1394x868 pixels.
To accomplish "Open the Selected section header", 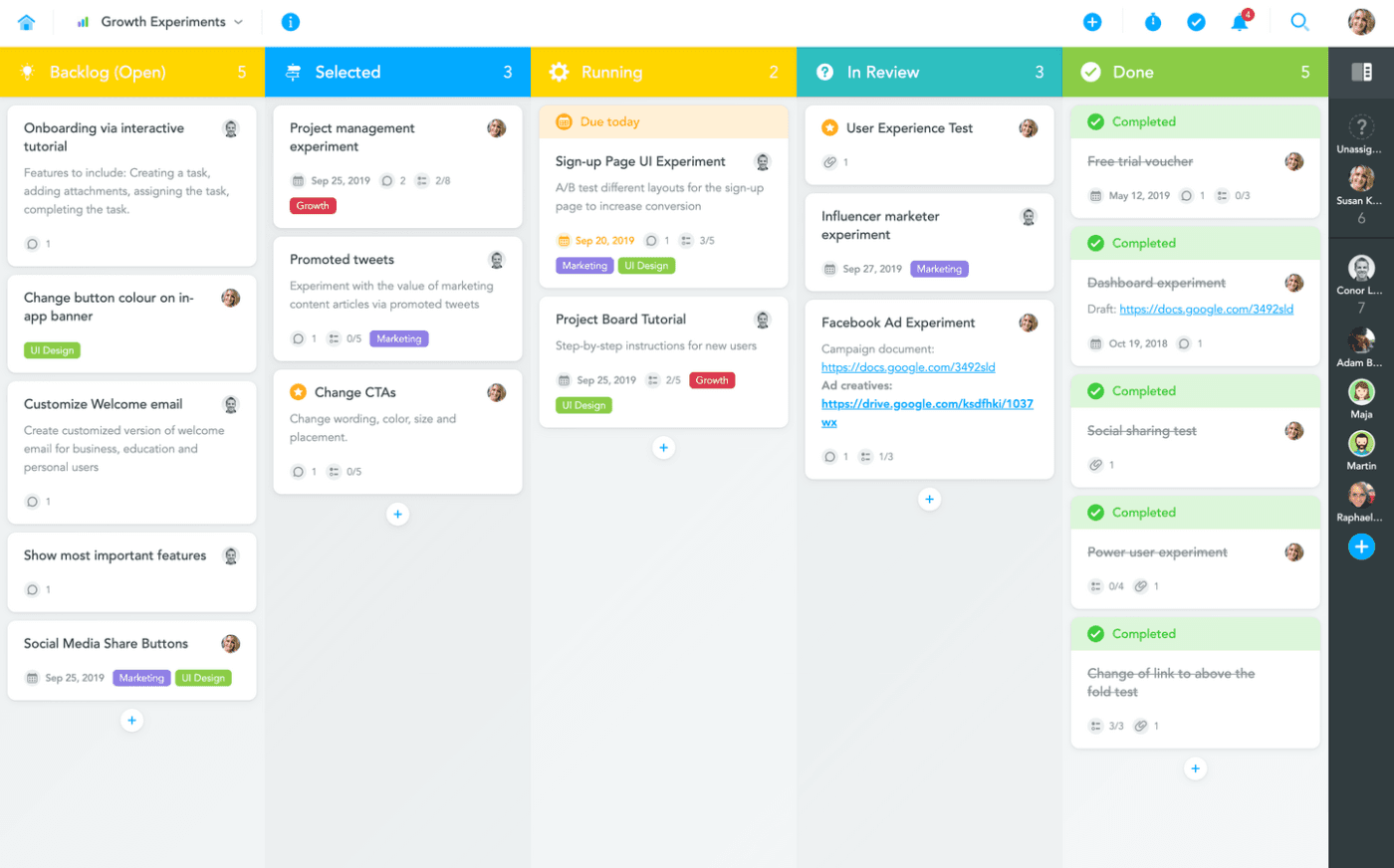I will 398,72.
